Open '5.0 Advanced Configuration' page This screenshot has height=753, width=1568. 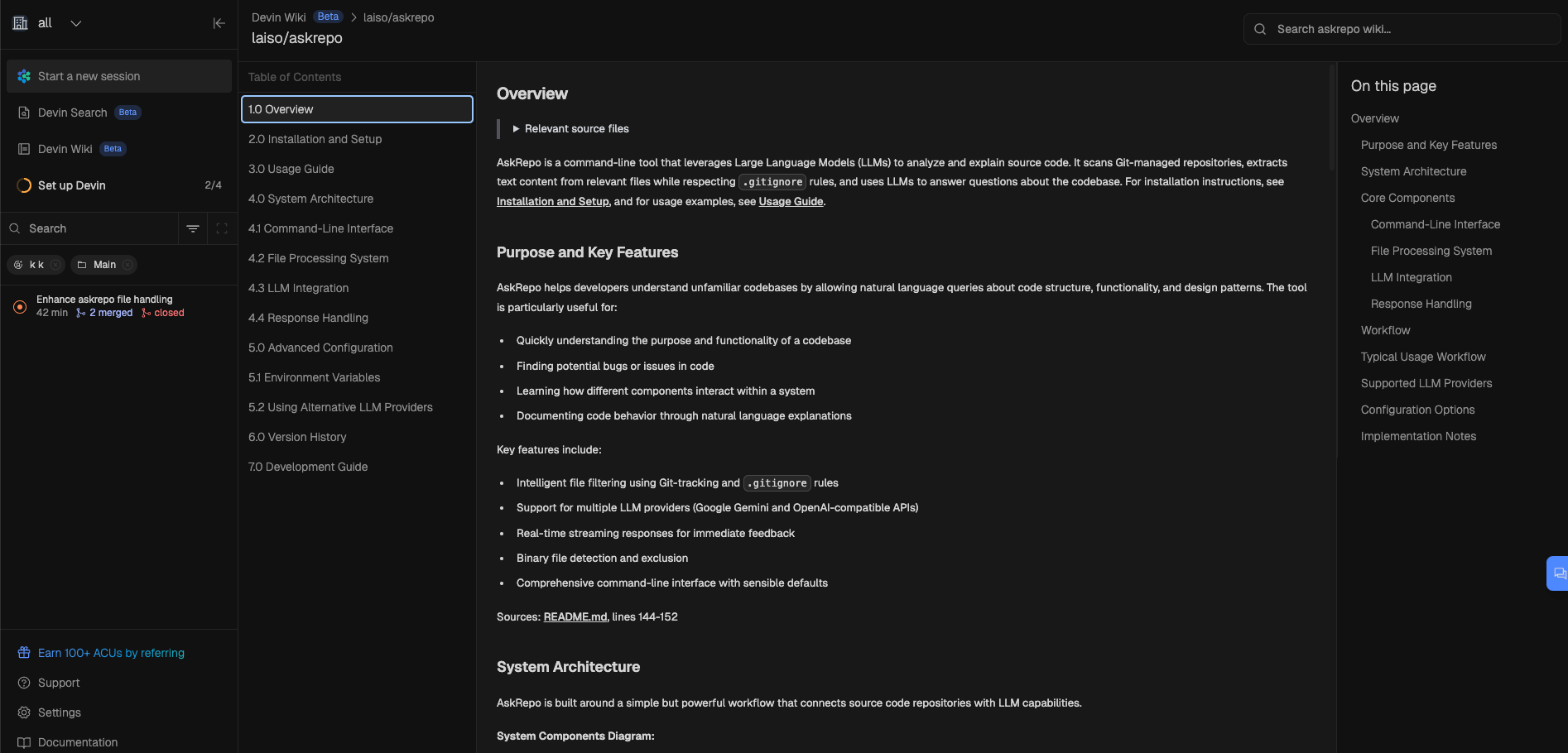point(357,348)
